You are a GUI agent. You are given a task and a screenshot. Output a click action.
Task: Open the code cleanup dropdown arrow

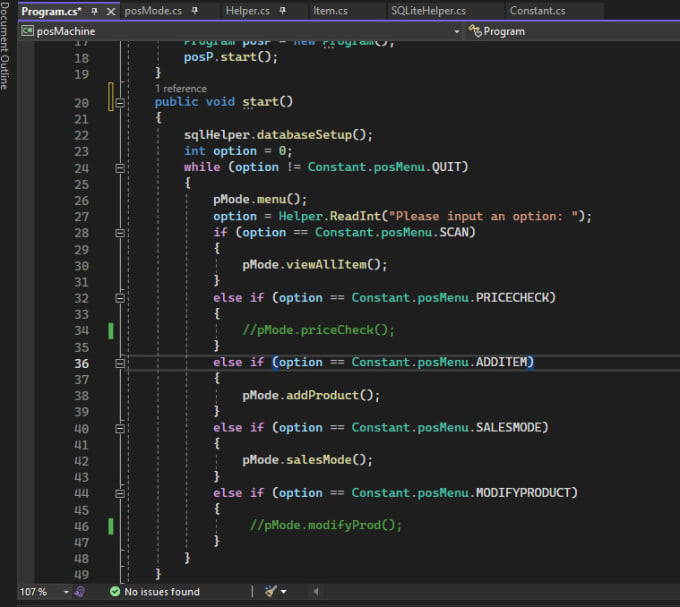point(284,592)
